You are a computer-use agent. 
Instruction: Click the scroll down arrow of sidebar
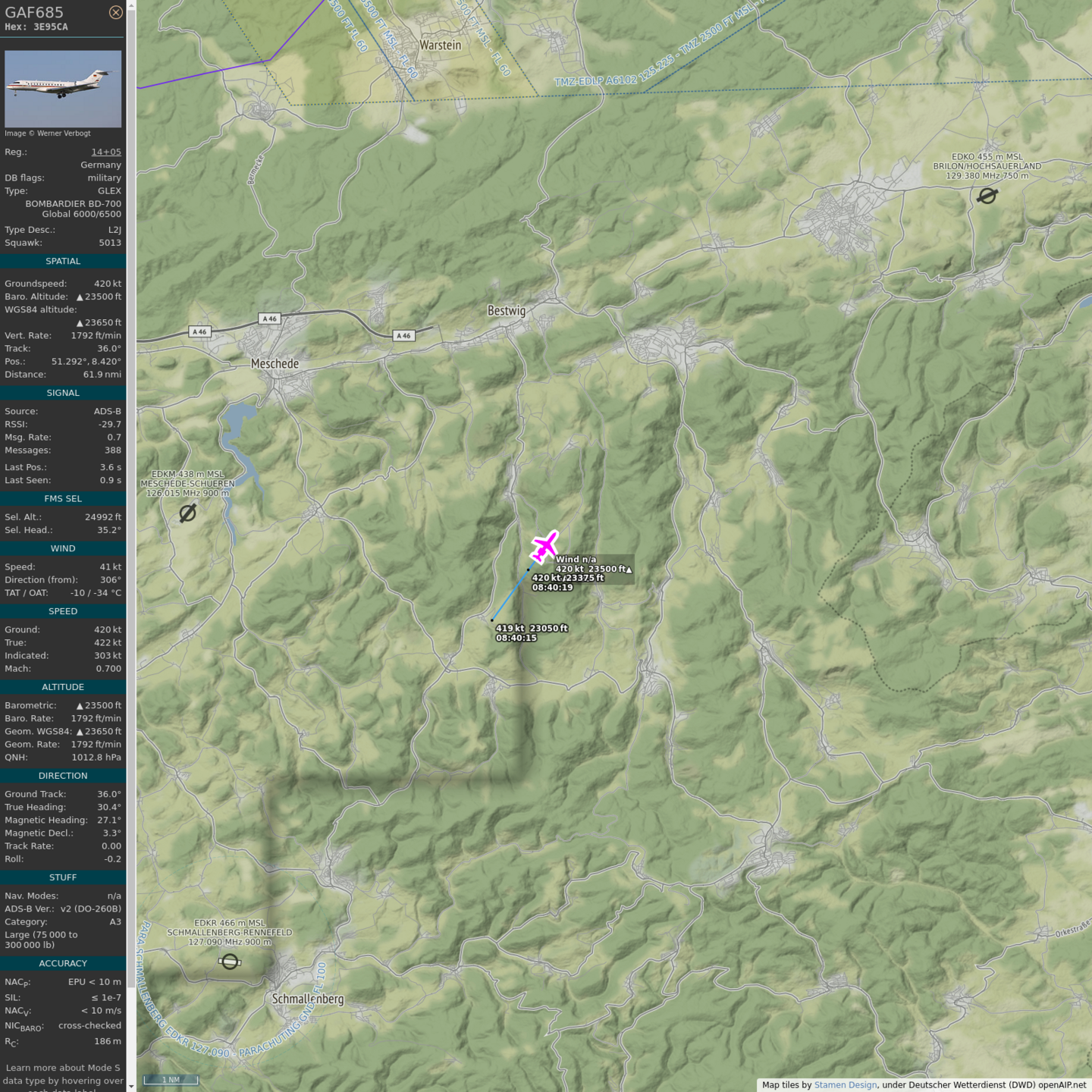tap(131, 1086)
